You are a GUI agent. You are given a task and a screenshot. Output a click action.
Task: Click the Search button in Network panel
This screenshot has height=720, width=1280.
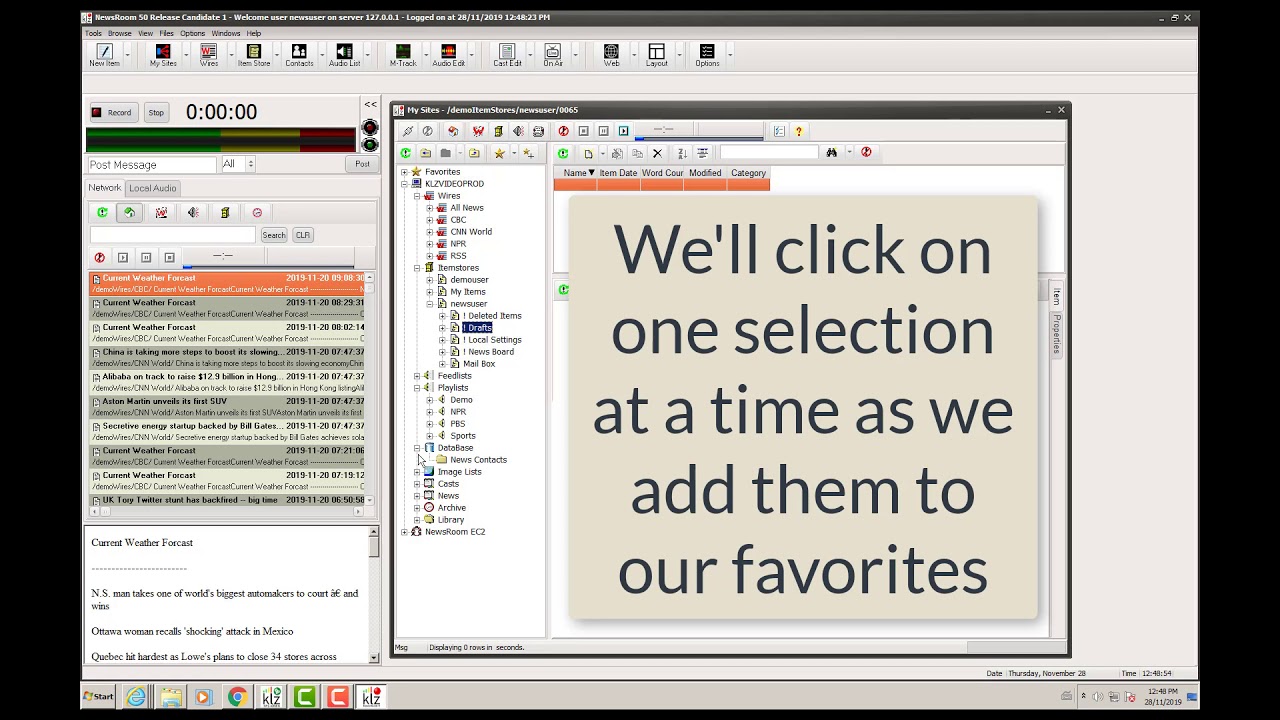[274, 235]
